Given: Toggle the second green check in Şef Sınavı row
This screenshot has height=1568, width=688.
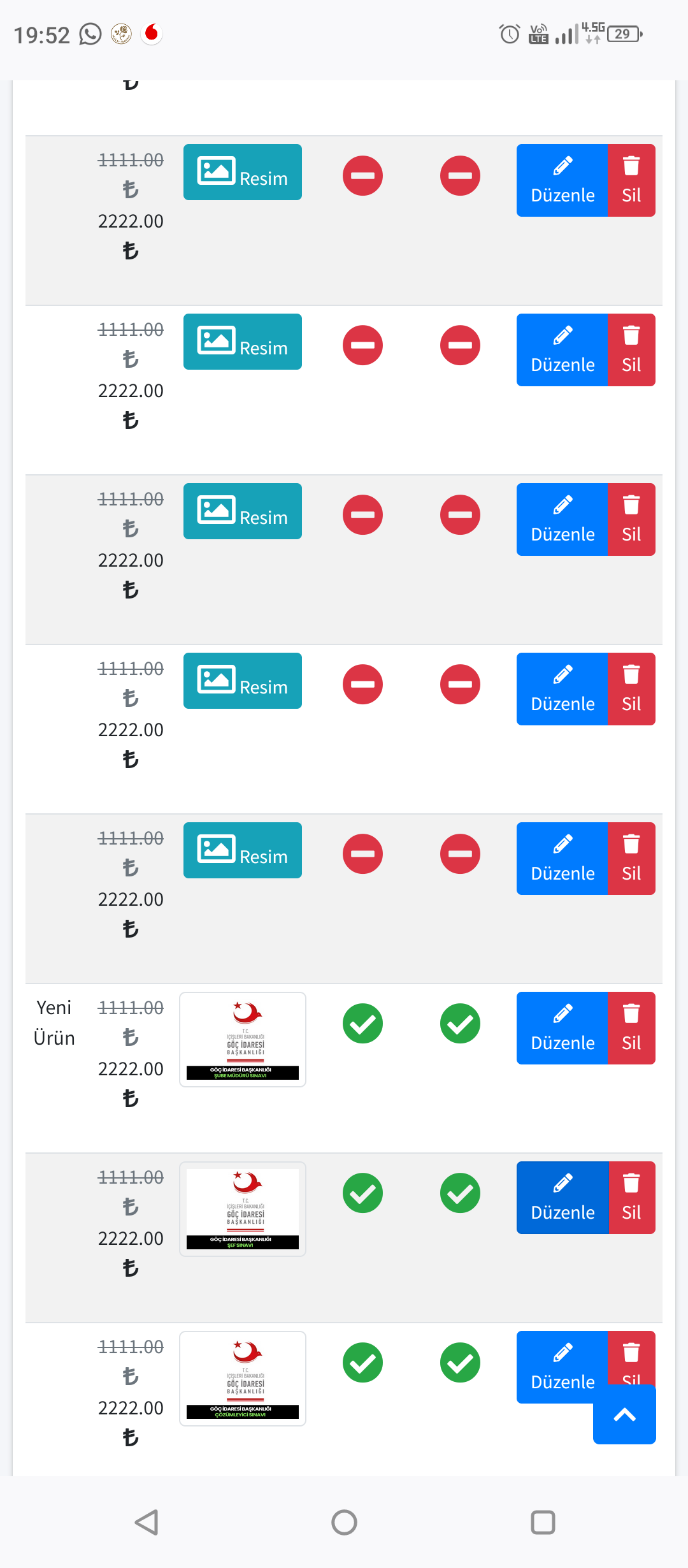Looking at the screenshot, I should point(460,1193).
